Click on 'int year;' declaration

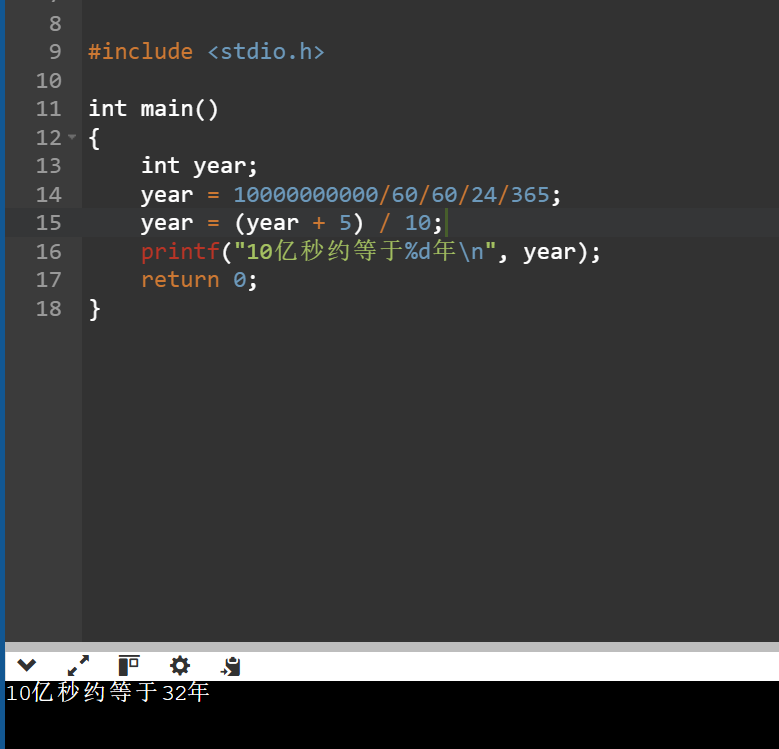pyautogui.click(x=199, y=166)
